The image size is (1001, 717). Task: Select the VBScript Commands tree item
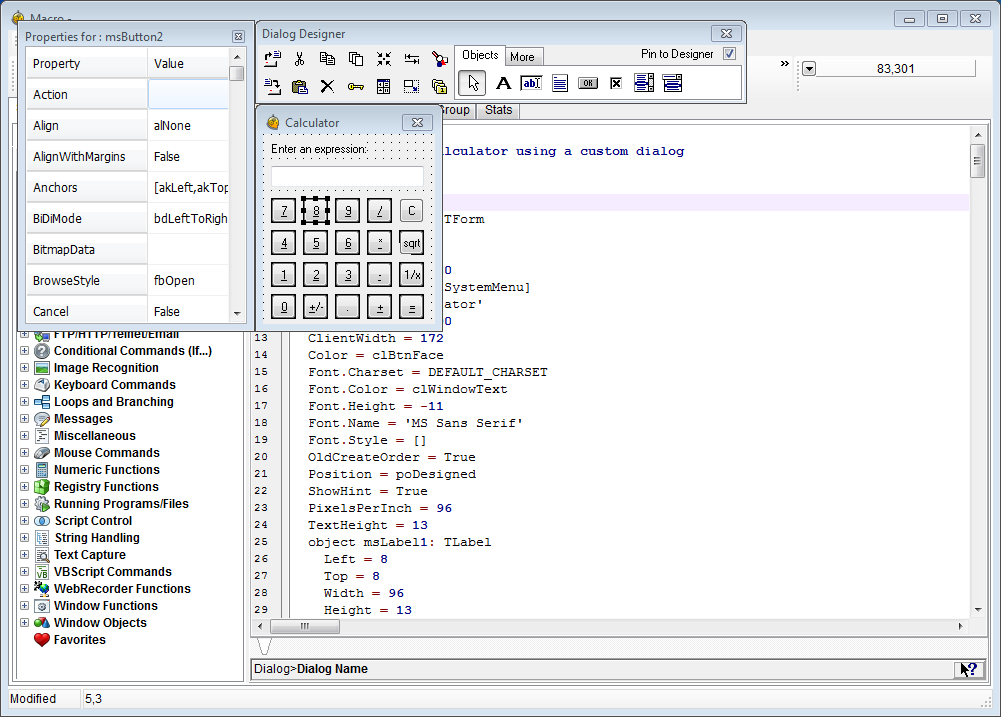click(113, 571)
